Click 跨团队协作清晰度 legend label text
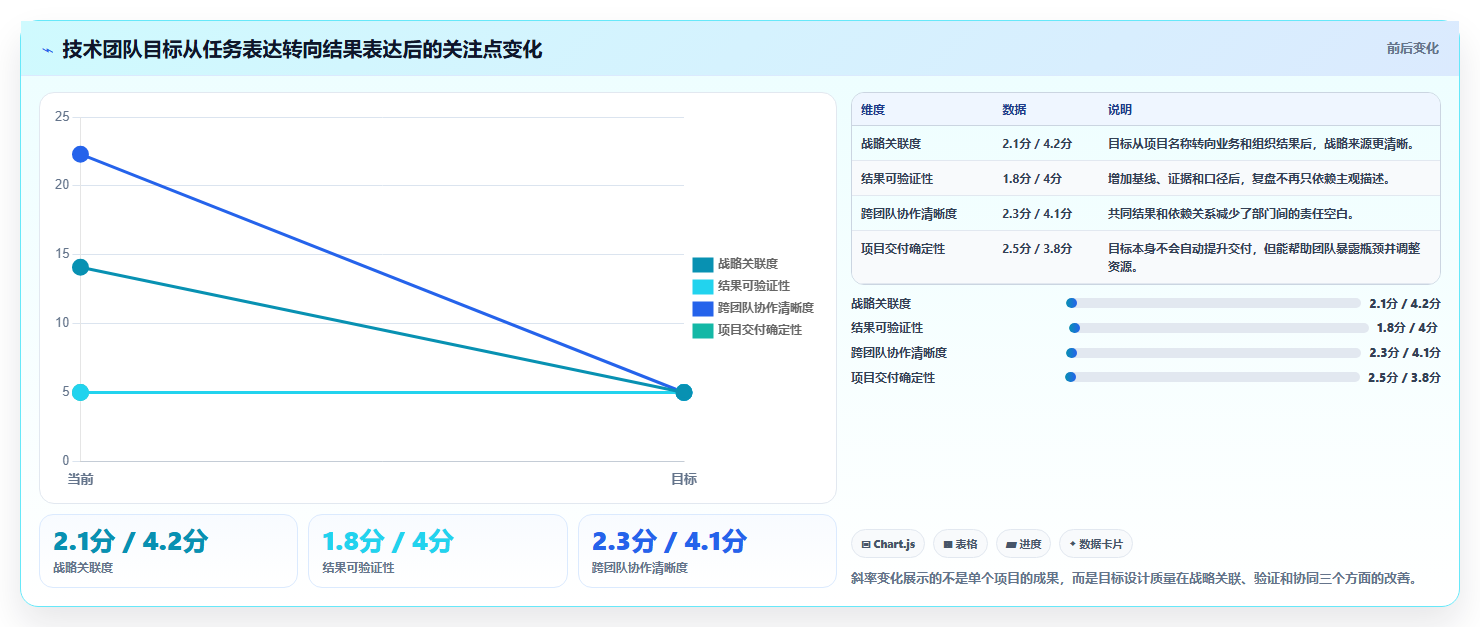The width and height of the screenshot is (1480, 627). pyautogui.click(x=766, y=308)
